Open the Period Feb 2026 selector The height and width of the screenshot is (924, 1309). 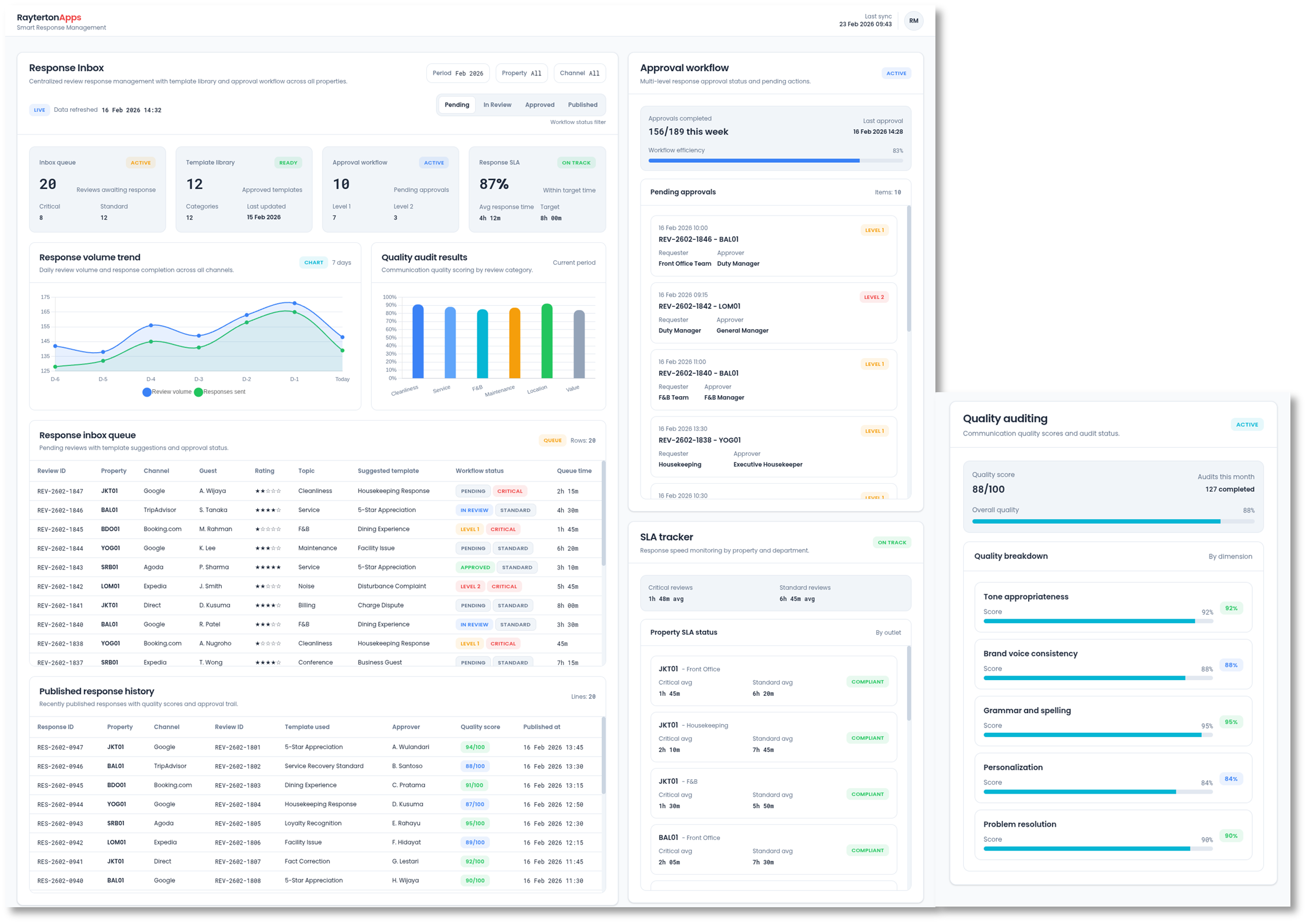tap(458, 72)
